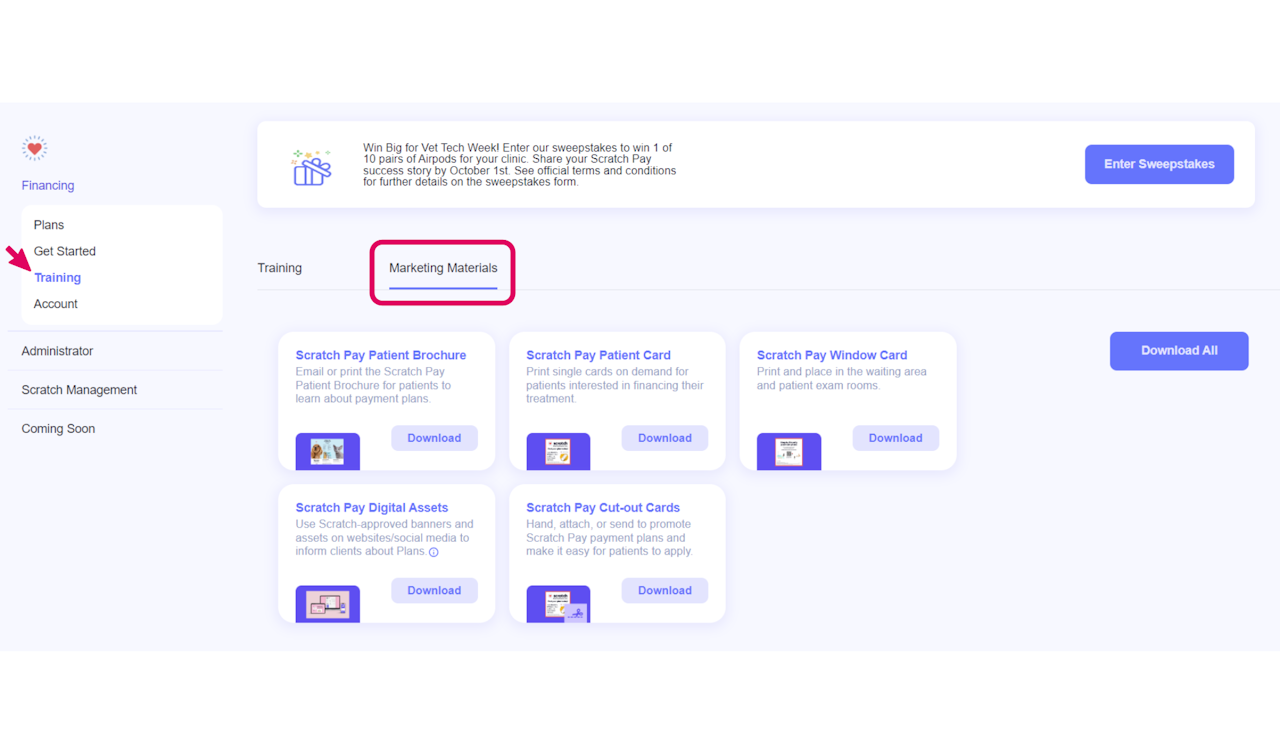Download the Scratch Pay Window Card

point(895,438)
